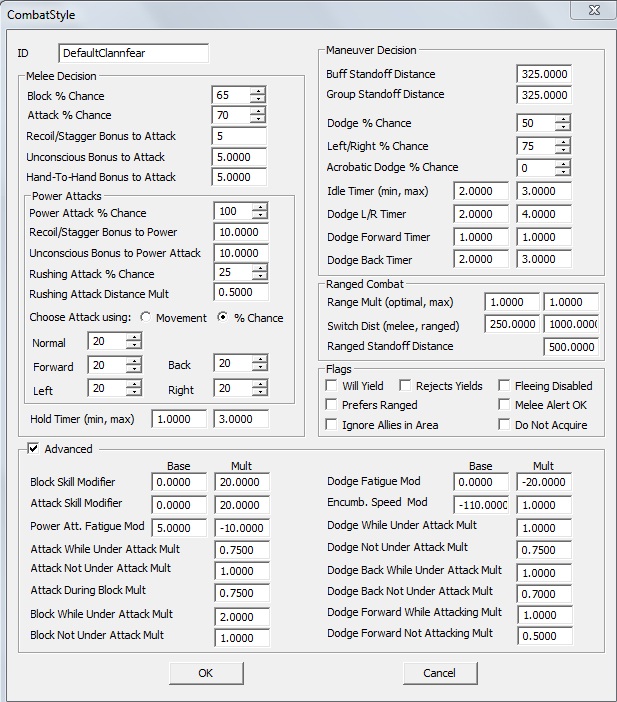Edit Block While Under Attack Mult value
Viewport: 617px width, 702px height.
pyautogui.click(x=242, y=617)
